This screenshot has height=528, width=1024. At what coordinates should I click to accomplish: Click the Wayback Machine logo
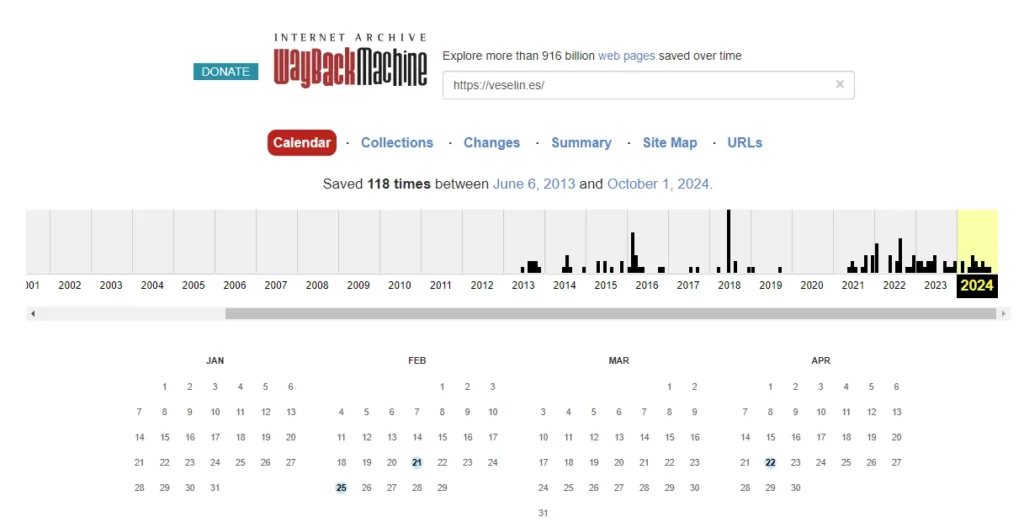tap(350, 61)
